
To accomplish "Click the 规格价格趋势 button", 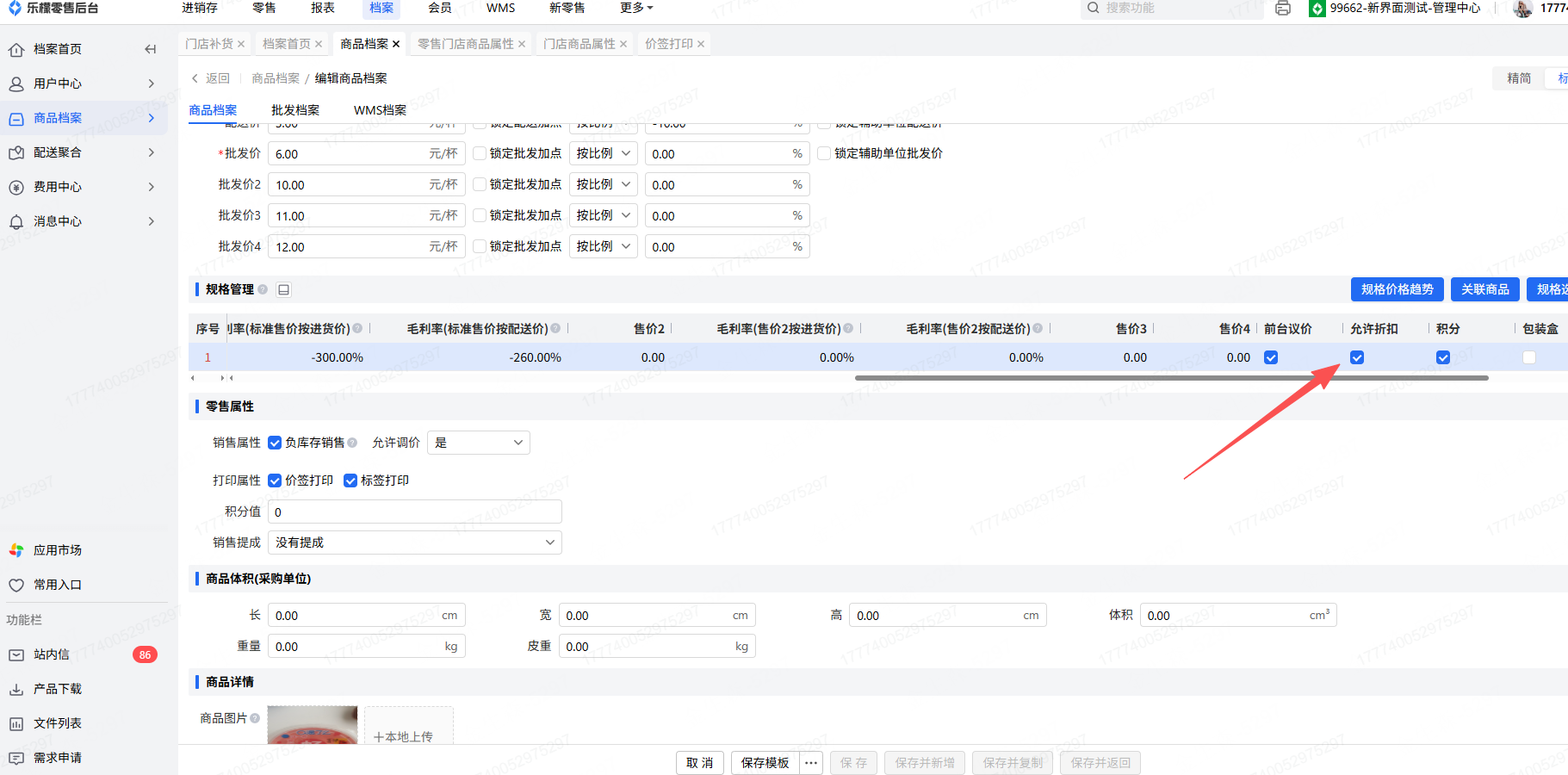I will [x=1398, y=289].
